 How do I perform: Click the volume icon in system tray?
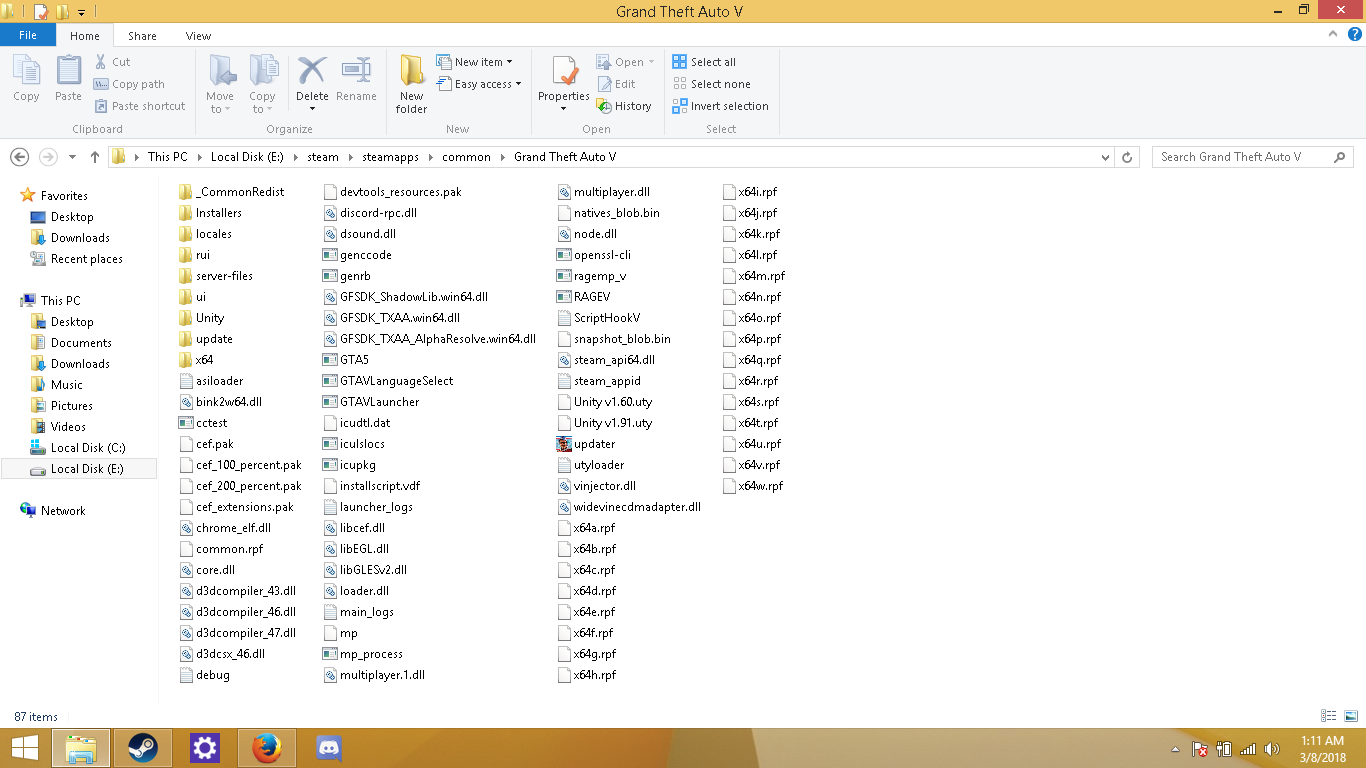1271,749
